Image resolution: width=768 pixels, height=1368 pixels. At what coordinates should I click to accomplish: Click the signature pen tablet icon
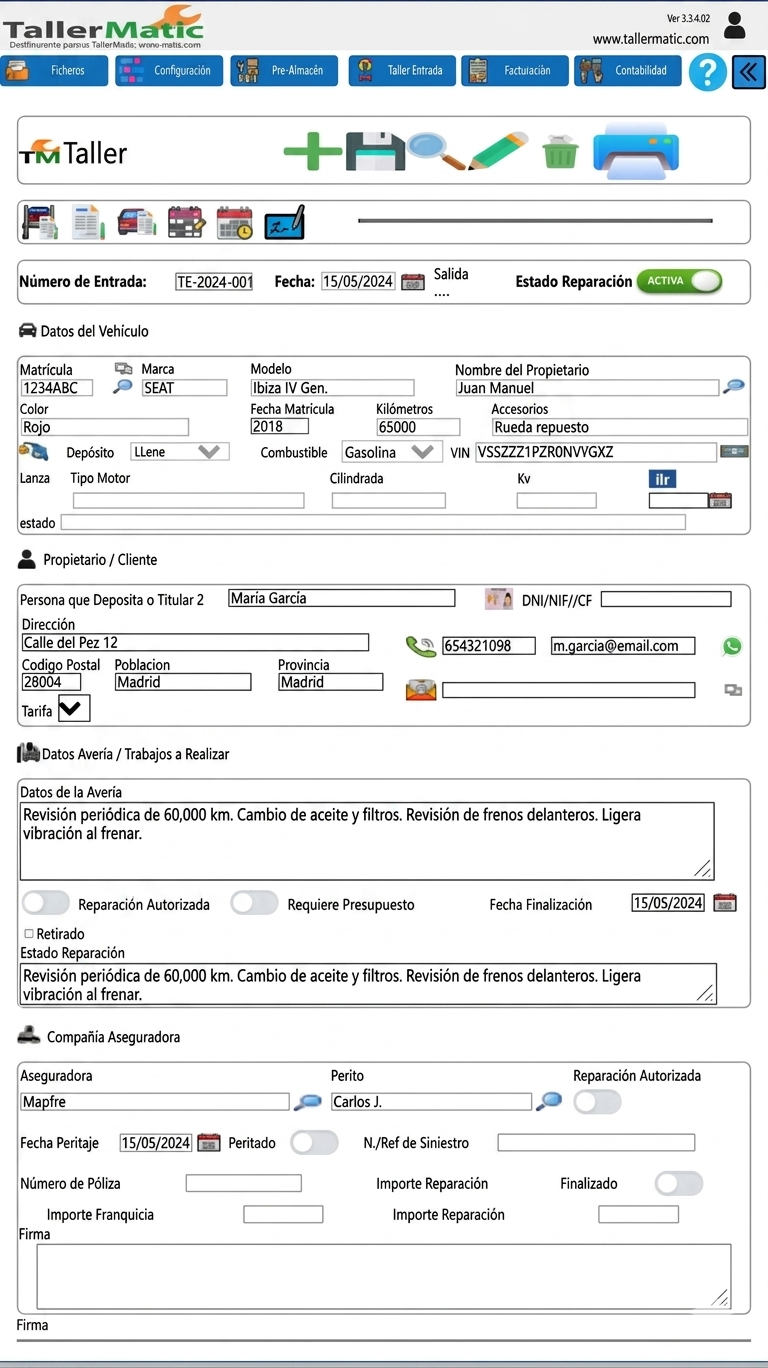[284, 222]
